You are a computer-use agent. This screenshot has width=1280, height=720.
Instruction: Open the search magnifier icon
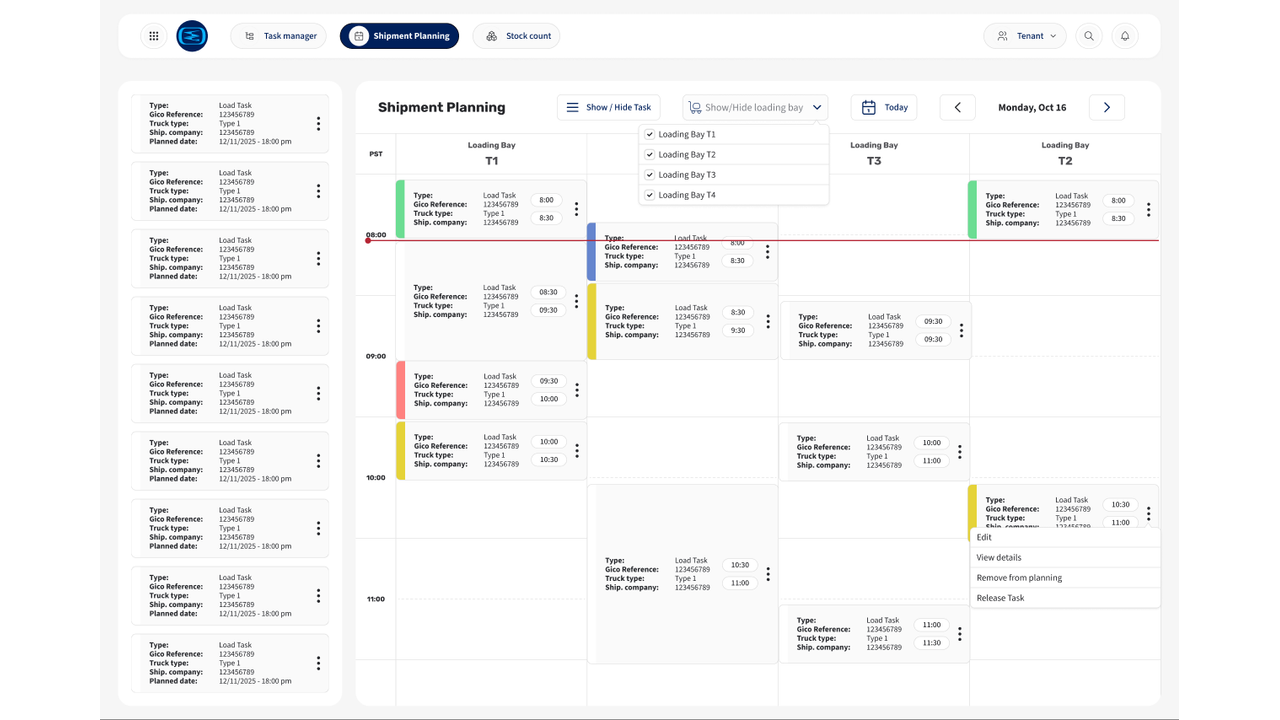coord(1089,36)
